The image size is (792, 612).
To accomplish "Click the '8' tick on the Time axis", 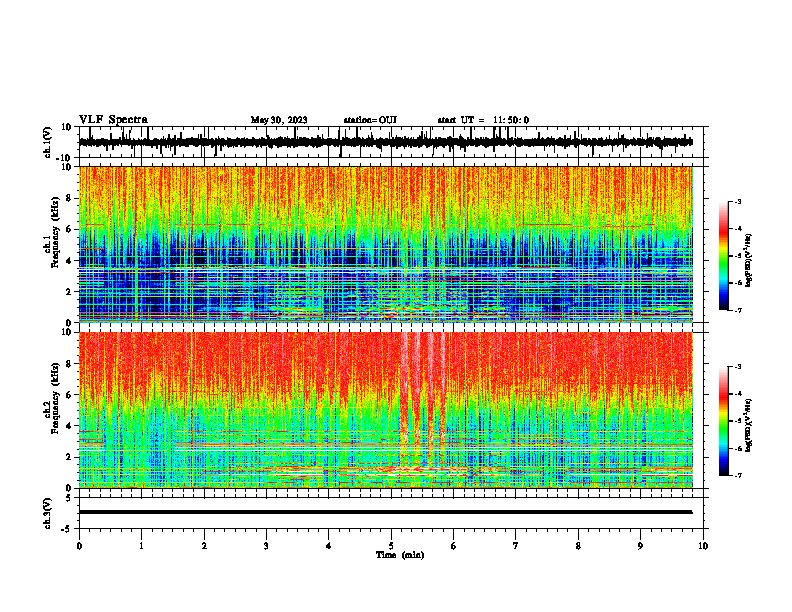I will [x=578, y=546].
